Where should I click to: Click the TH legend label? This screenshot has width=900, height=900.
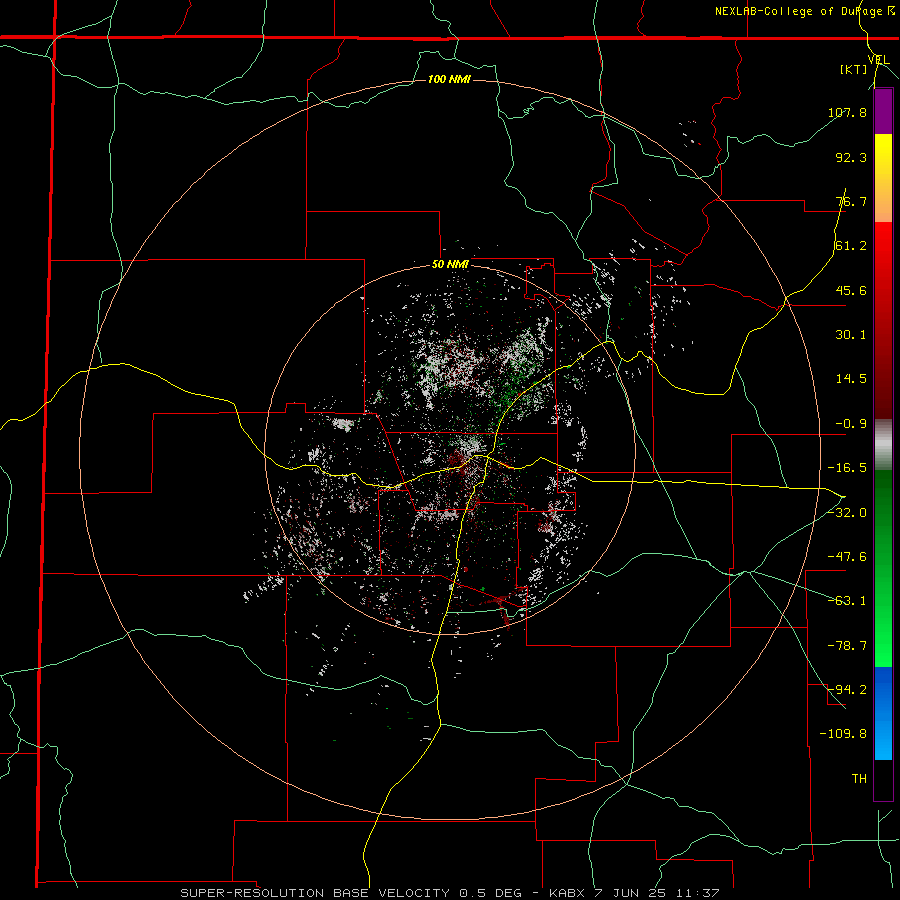859,778
